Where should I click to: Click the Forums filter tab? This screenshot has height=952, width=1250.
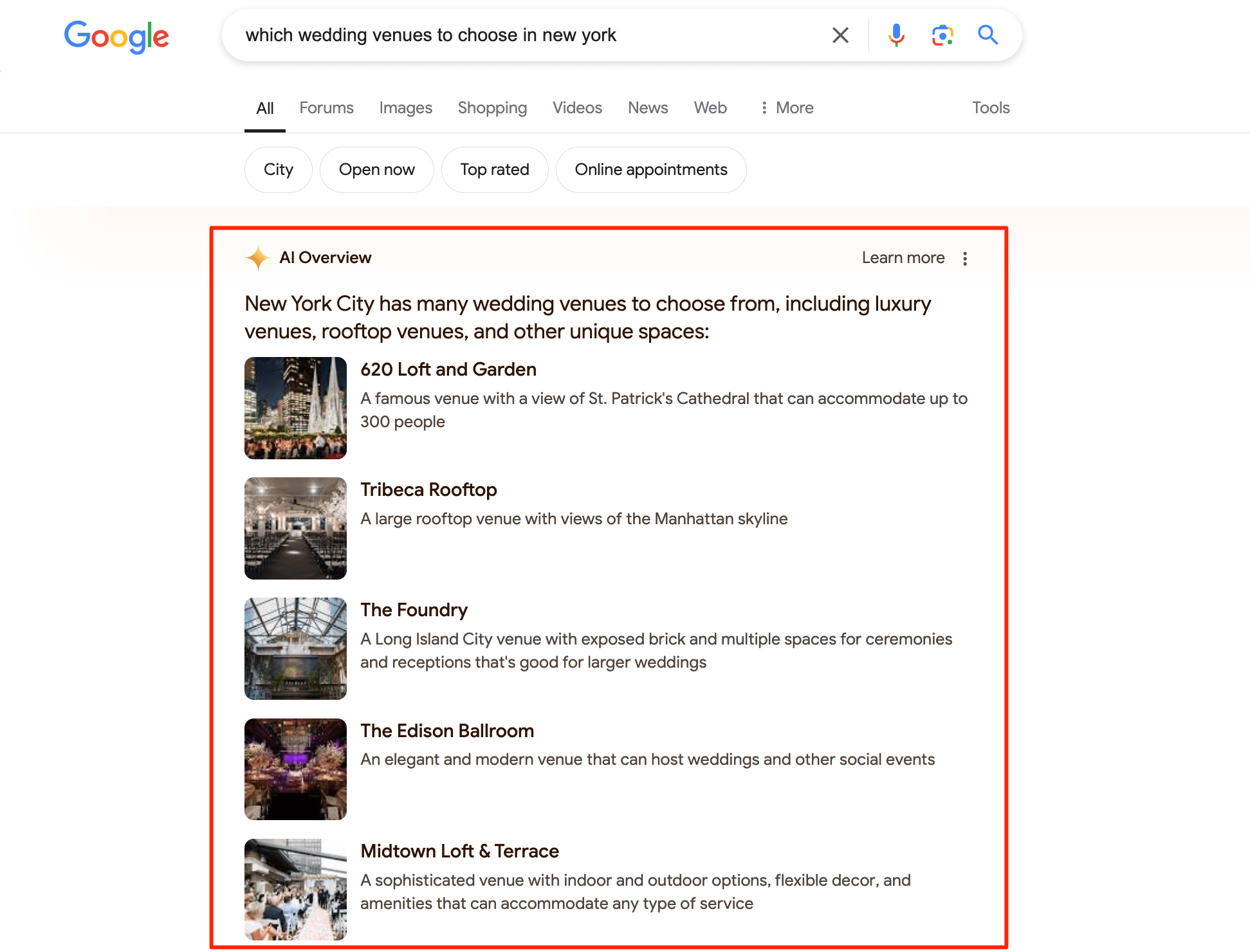pos(326,107)
